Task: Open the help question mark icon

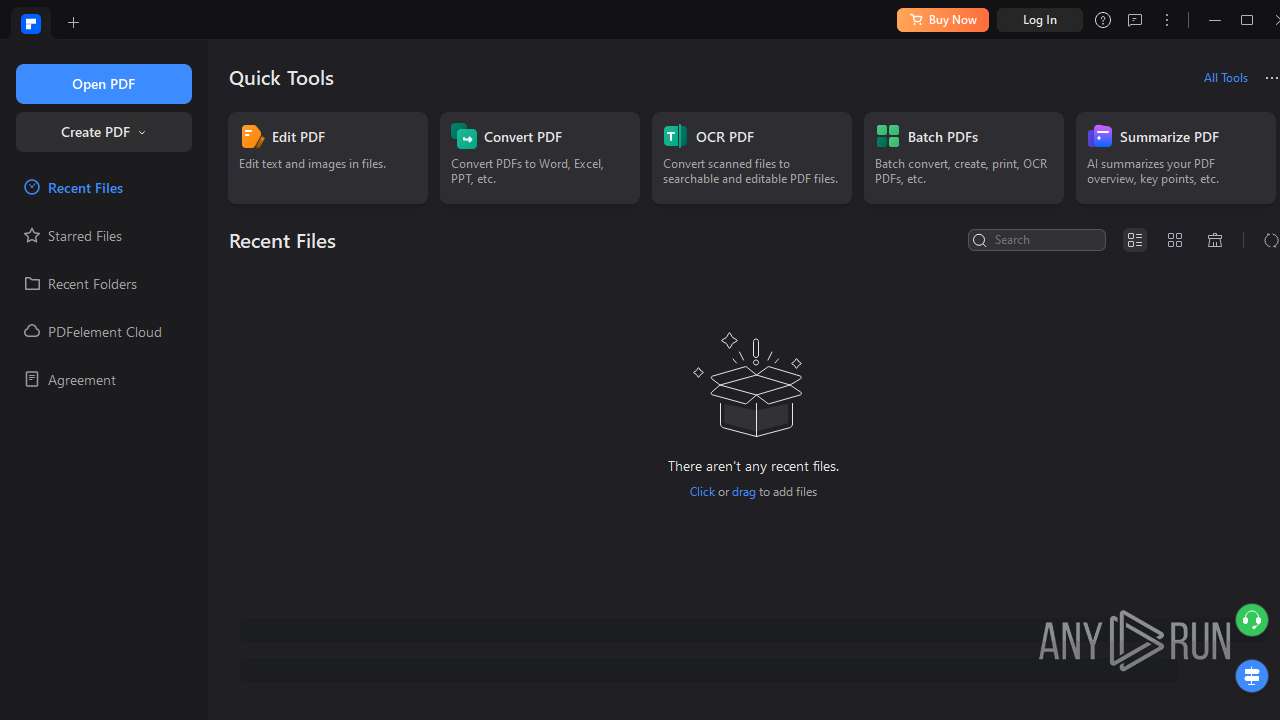Action: coord(1103,20)
